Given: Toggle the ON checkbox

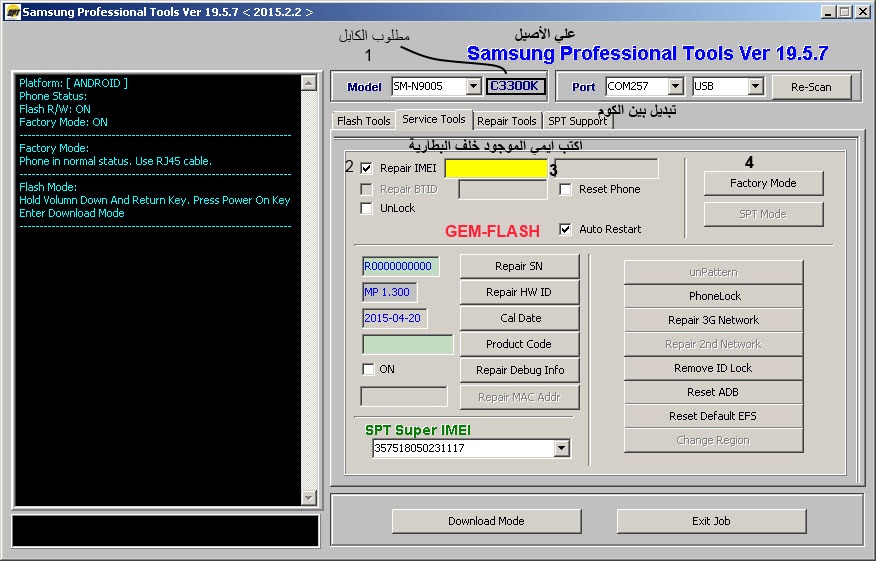Looking at the screenshot, I should [x=368, y=369].
